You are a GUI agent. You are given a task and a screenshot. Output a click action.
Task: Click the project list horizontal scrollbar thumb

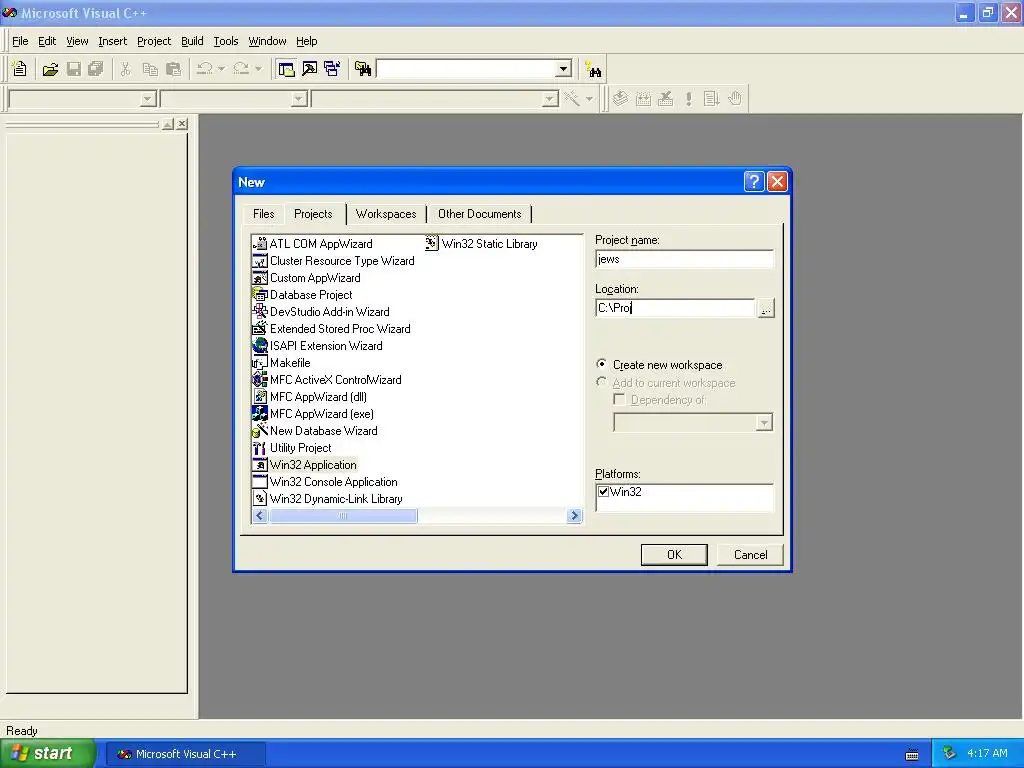click(x=343, y=516)
